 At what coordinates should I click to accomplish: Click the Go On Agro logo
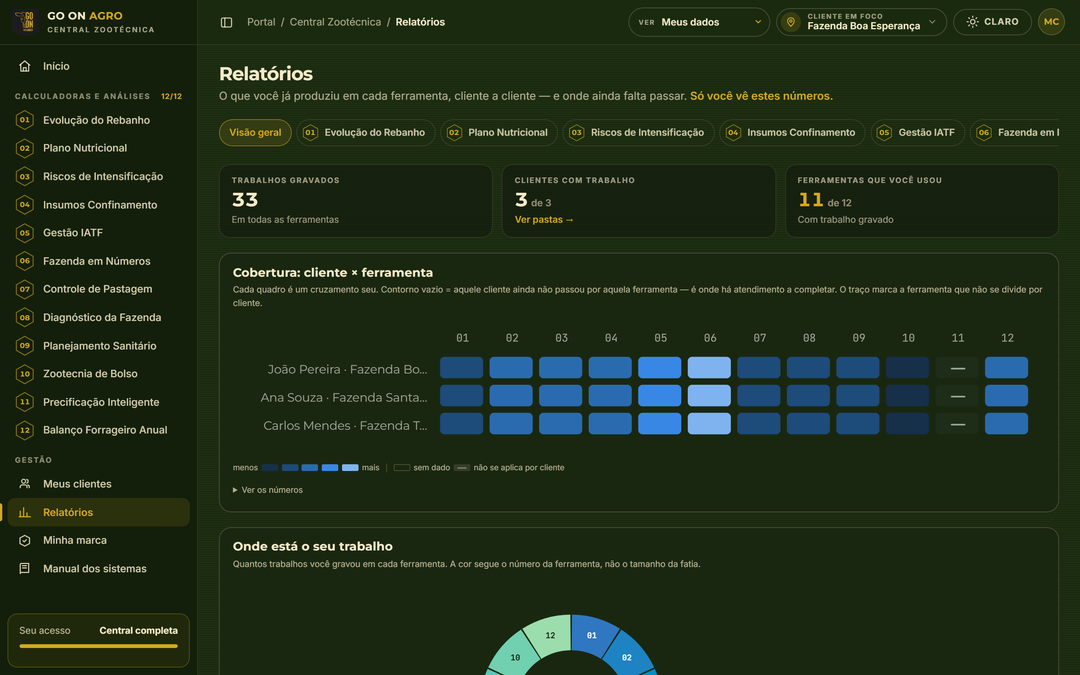[x=25, y=21]
